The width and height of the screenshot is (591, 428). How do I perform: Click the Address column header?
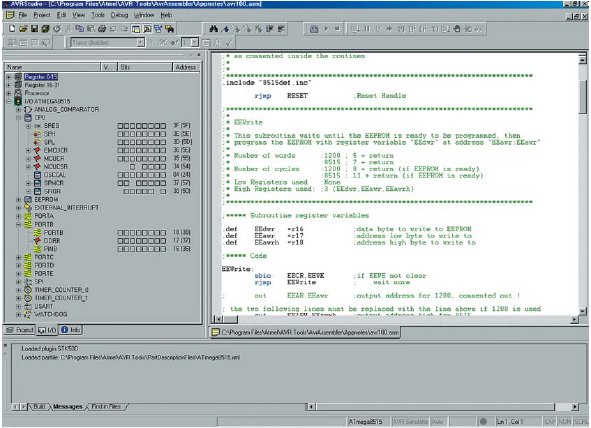(x=186, y=67)
